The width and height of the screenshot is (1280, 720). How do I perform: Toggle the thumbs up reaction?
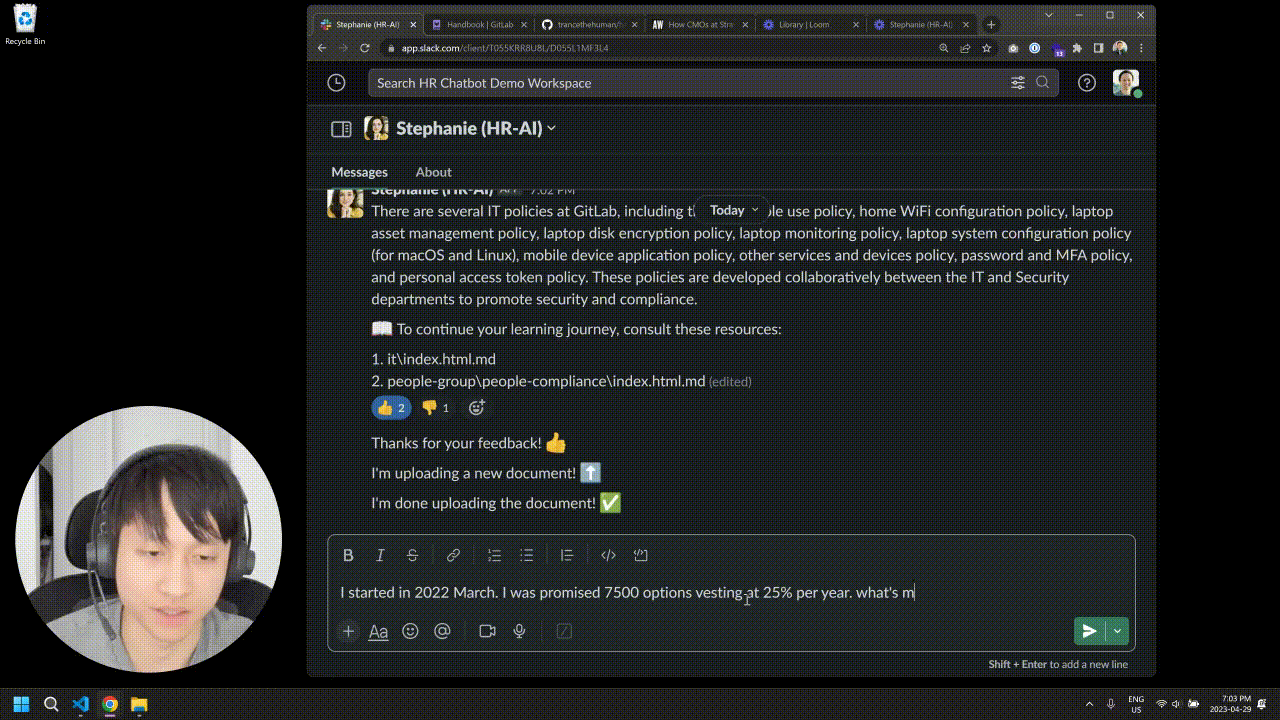point(391,407)
